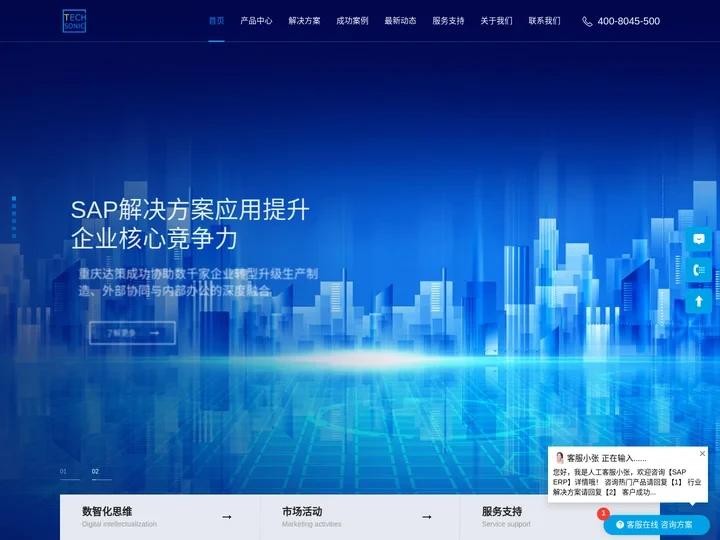This screenshot has width=720, height=540.
Task: Go to 解决方案 in navigation
Action: pos(304,21)
